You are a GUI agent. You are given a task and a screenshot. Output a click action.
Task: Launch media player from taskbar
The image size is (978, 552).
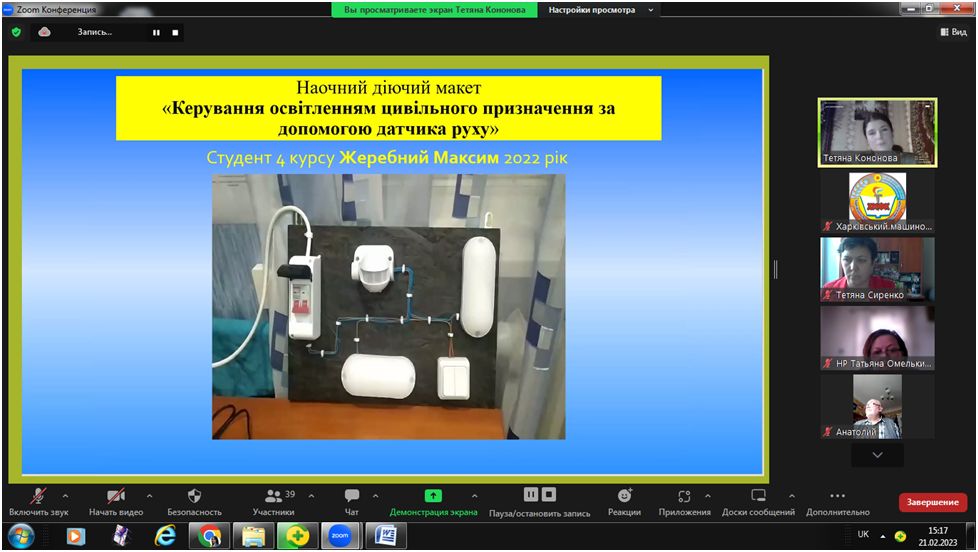click(x=75, y=536)
